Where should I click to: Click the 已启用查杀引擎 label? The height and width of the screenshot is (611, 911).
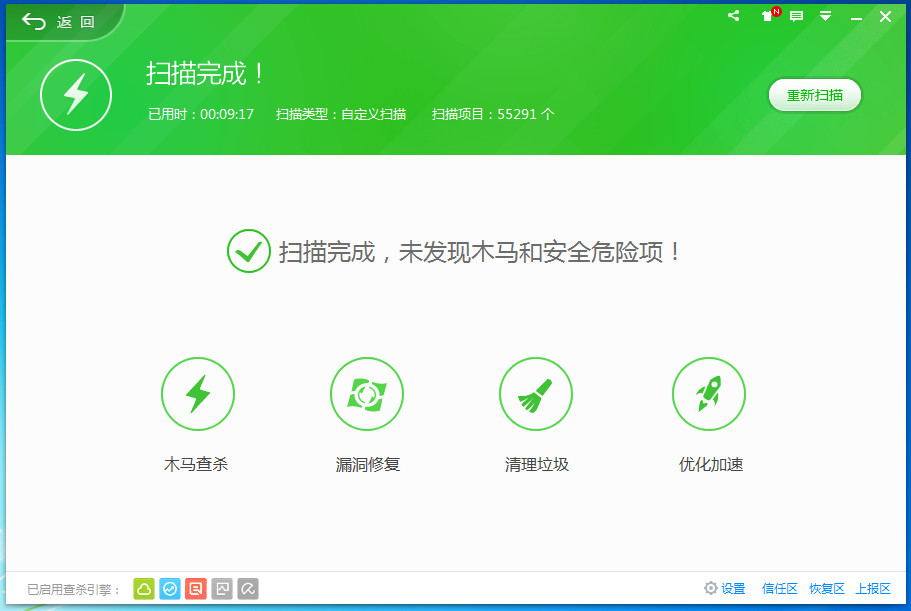(73, 590)
